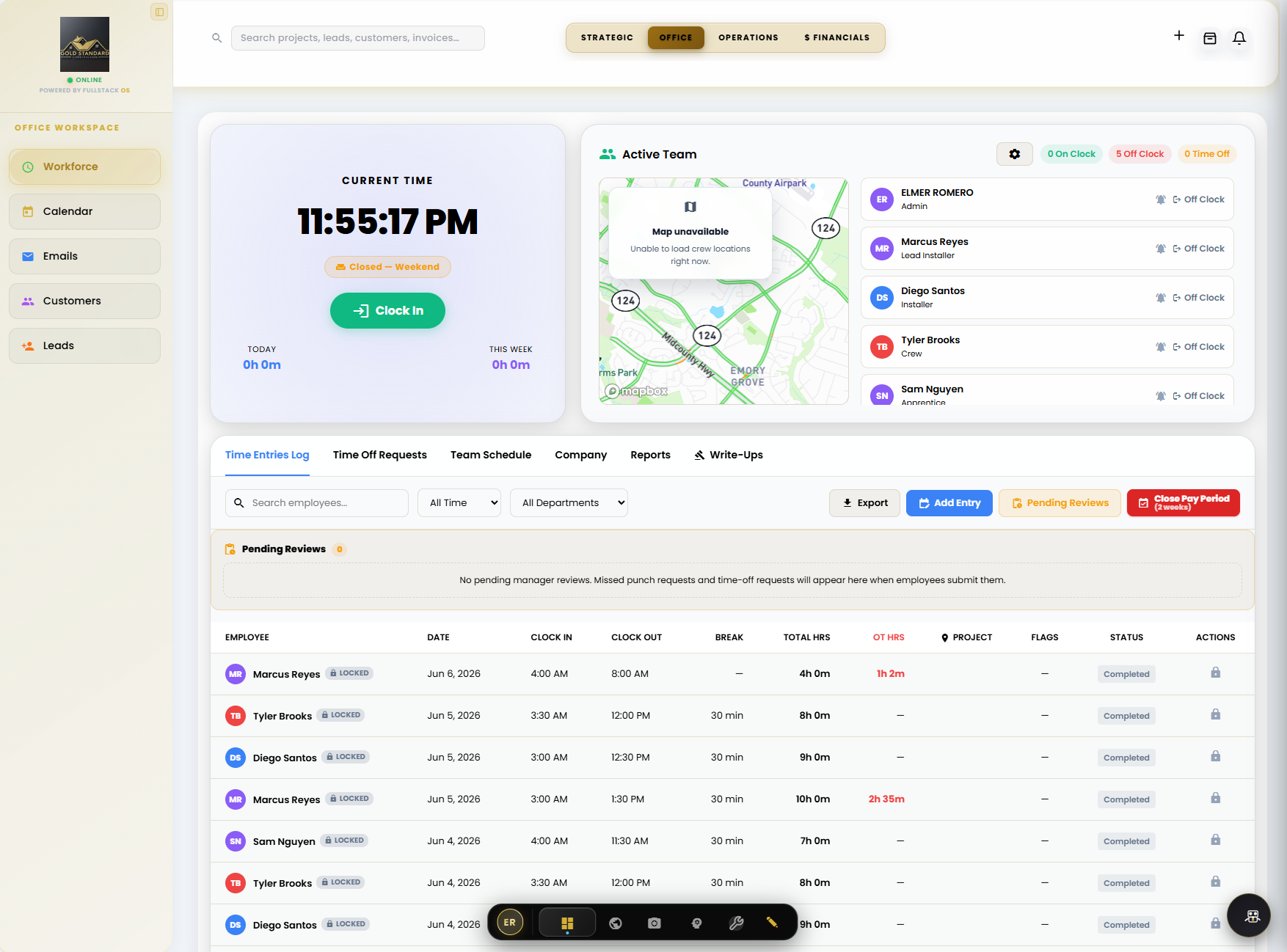Click the Mapbox logo on the map
The image size is (1287, 952).
tap(637, 392)
